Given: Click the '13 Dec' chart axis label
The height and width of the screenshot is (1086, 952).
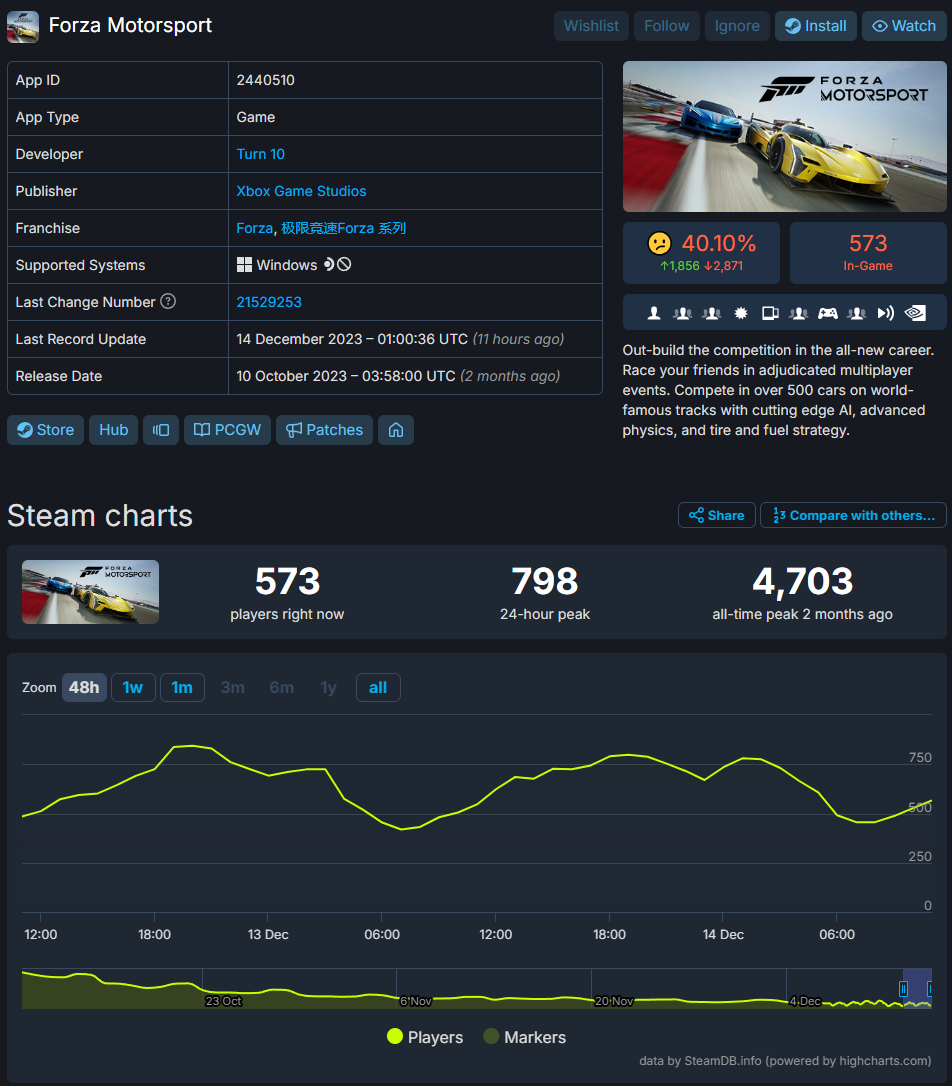Looking at the screenshot, I should click(x=268, y=934).
